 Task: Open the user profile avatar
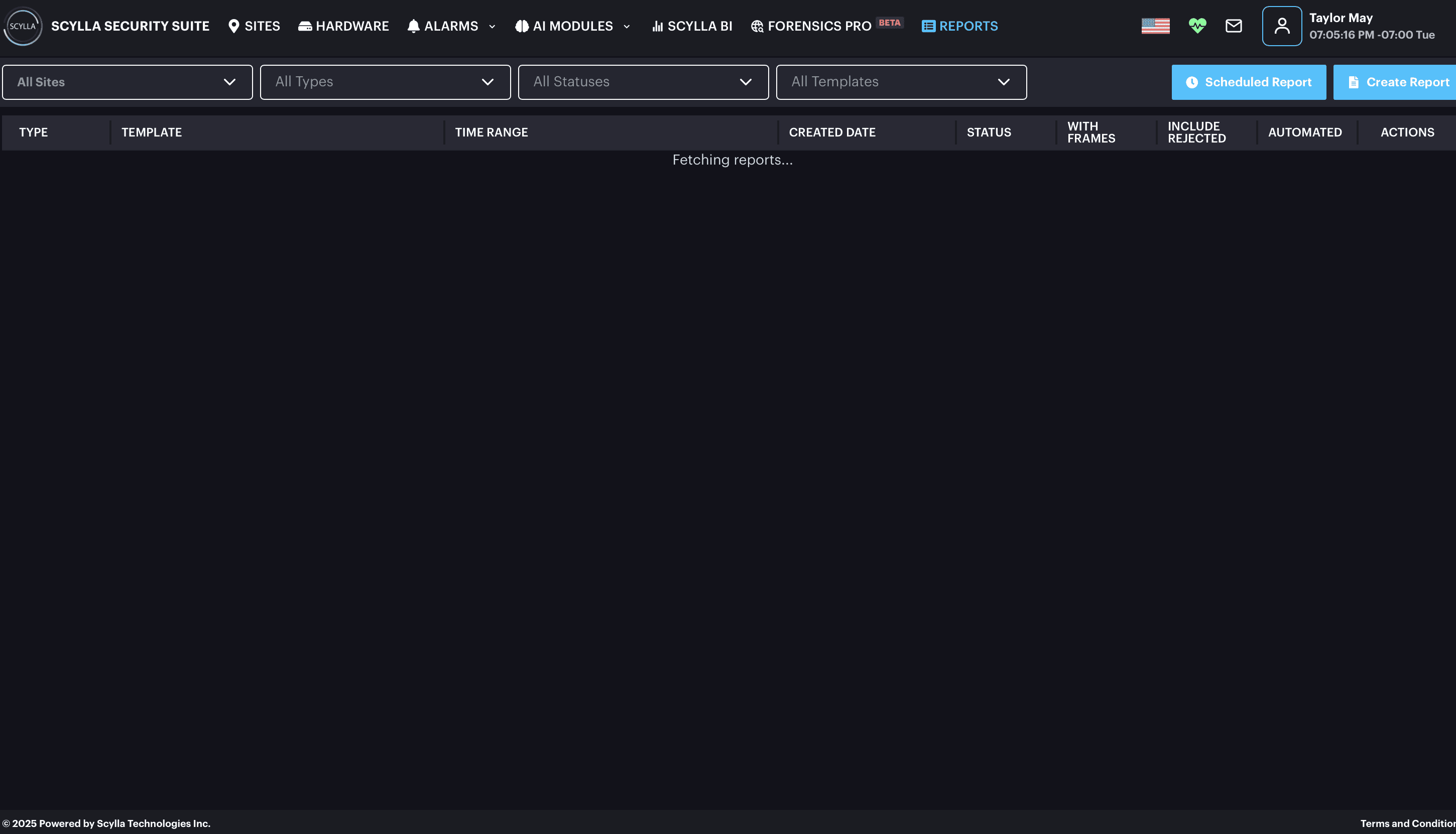(x=1282, y=26)
